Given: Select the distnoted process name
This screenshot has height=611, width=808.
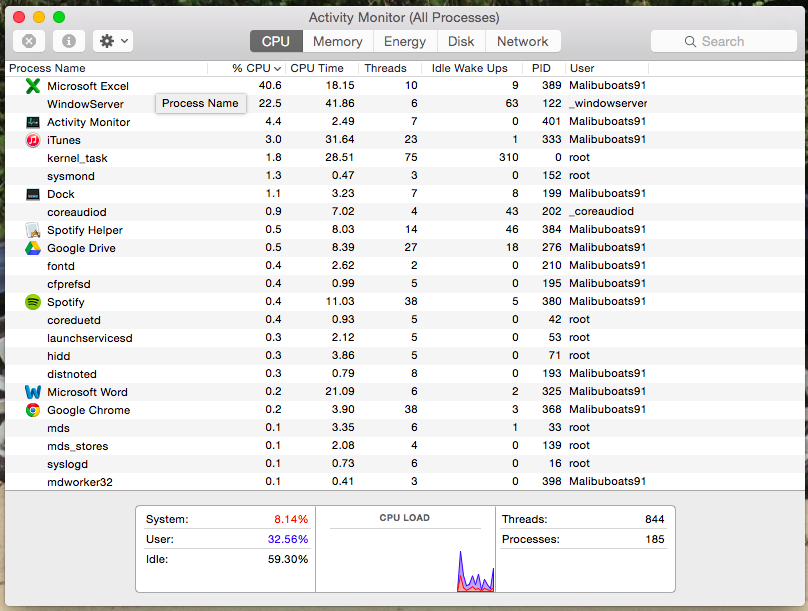Looking at the screenshot, I should click(x=72, y=375).
